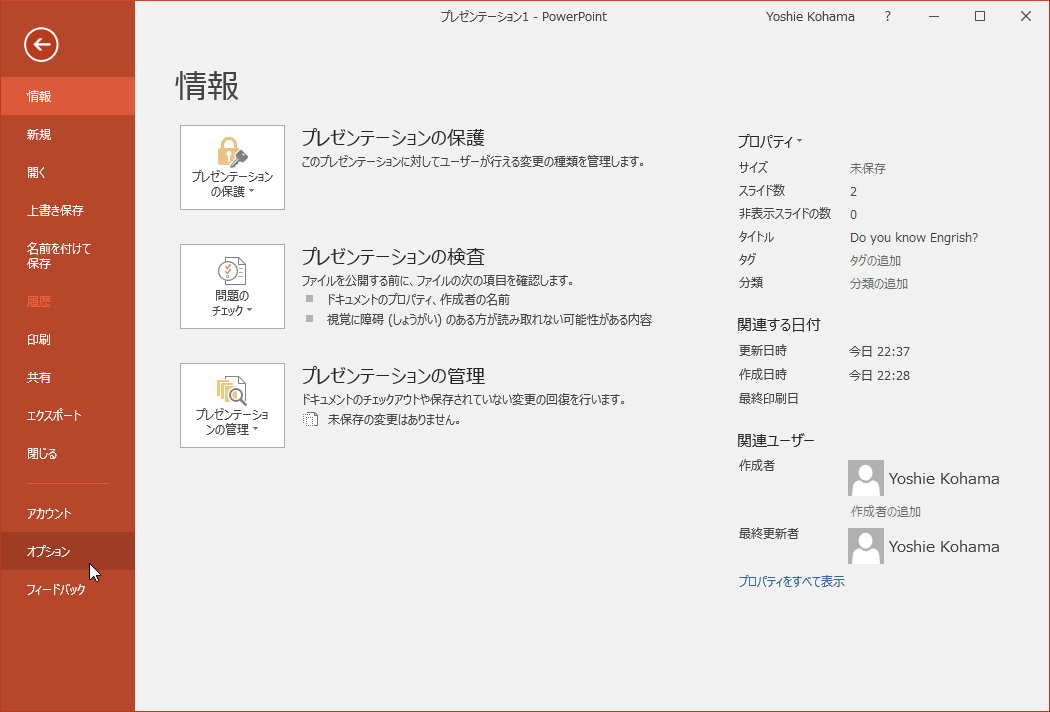Screen dimensions: 1050x712
Task: Open the 印刷 menu item
Action: click(68, 340)
